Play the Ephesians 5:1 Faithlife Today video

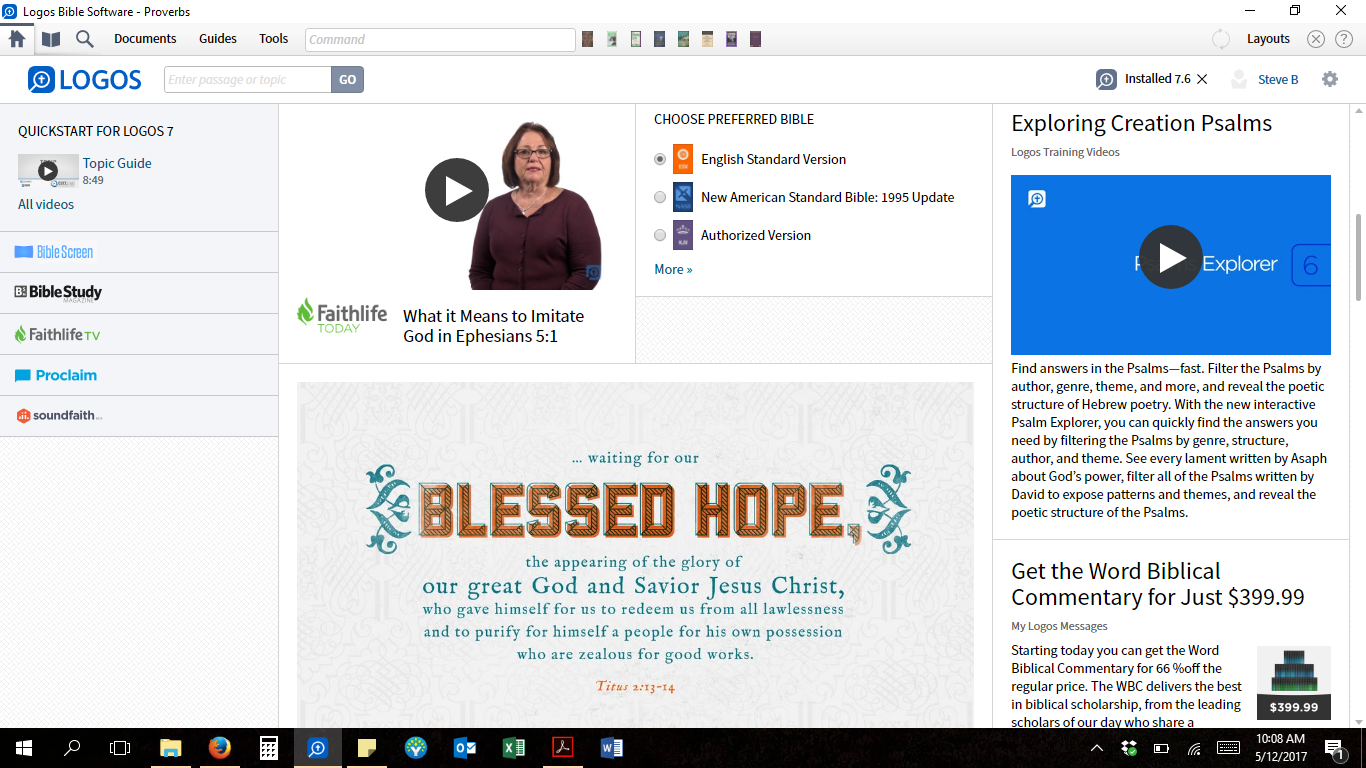point(457,189)
